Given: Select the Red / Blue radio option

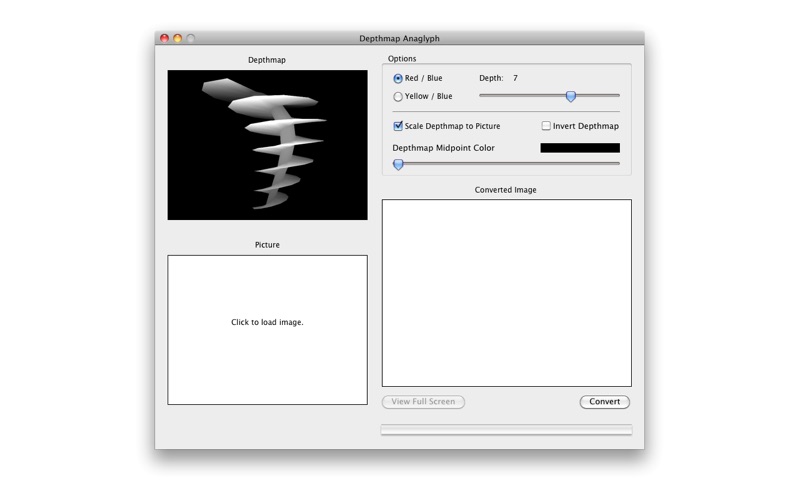Looking at the screenshot, I should pos(398,79).
